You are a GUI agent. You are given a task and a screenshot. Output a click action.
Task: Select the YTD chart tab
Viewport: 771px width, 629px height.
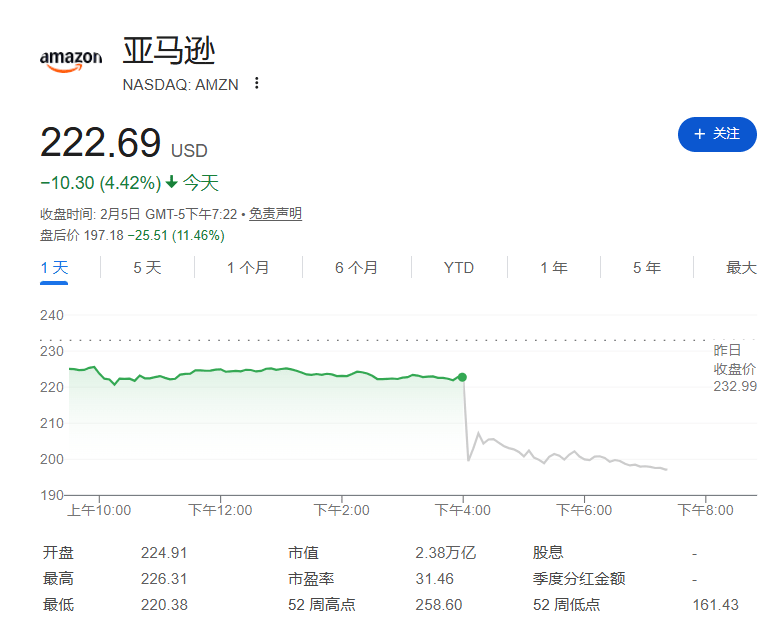pyautogui.click(x=459, y=267)
